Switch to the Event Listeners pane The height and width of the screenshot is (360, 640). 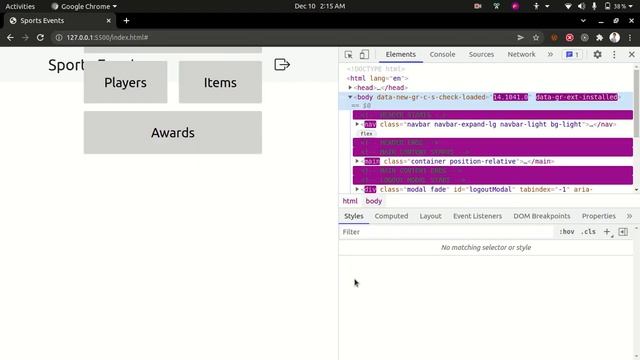477,216
